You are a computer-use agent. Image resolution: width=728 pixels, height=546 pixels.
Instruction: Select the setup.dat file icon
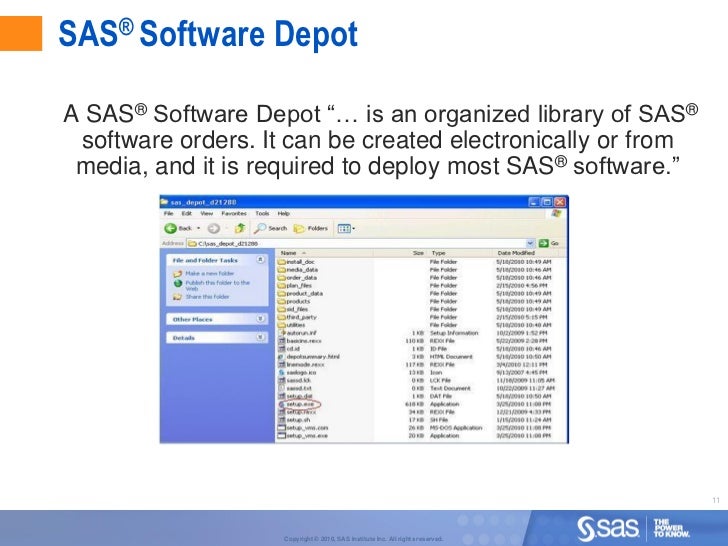(282, 396)
